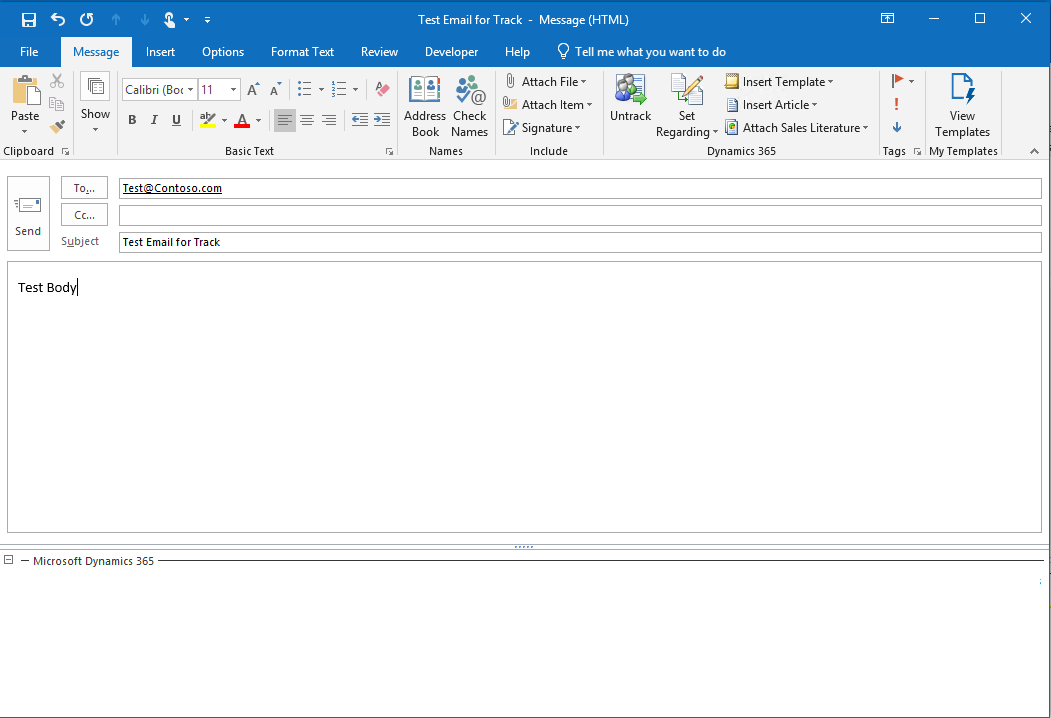
Task: Open the Address Book
Action: 425,107
